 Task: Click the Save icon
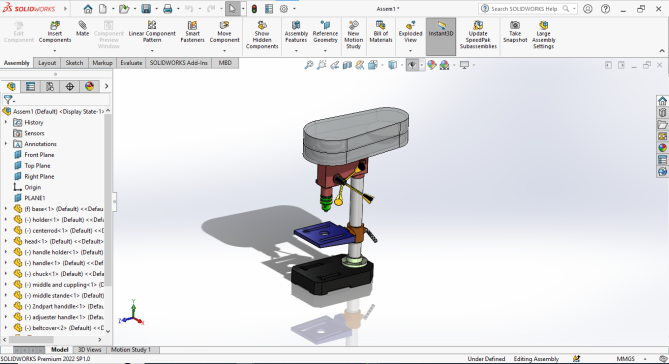pos(146,9)
